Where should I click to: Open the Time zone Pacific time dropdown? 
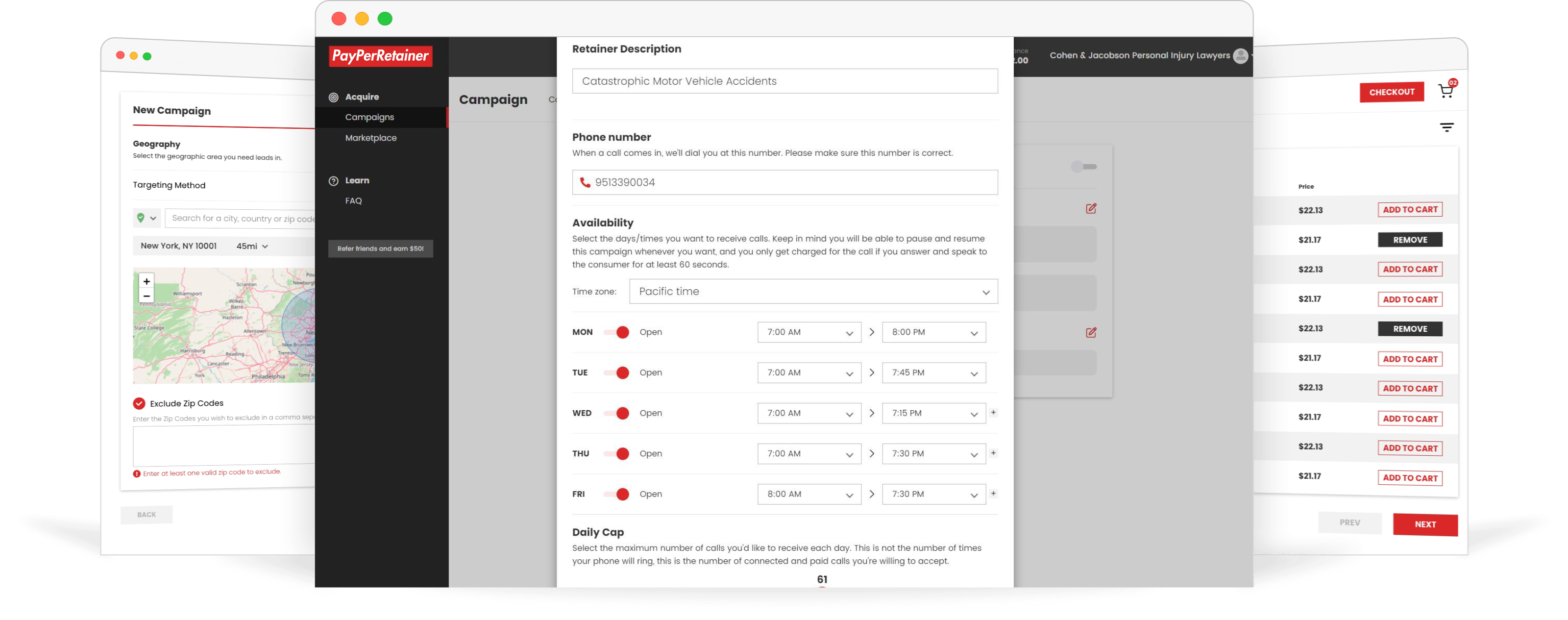pyautogui.click(x=813, y=292)
